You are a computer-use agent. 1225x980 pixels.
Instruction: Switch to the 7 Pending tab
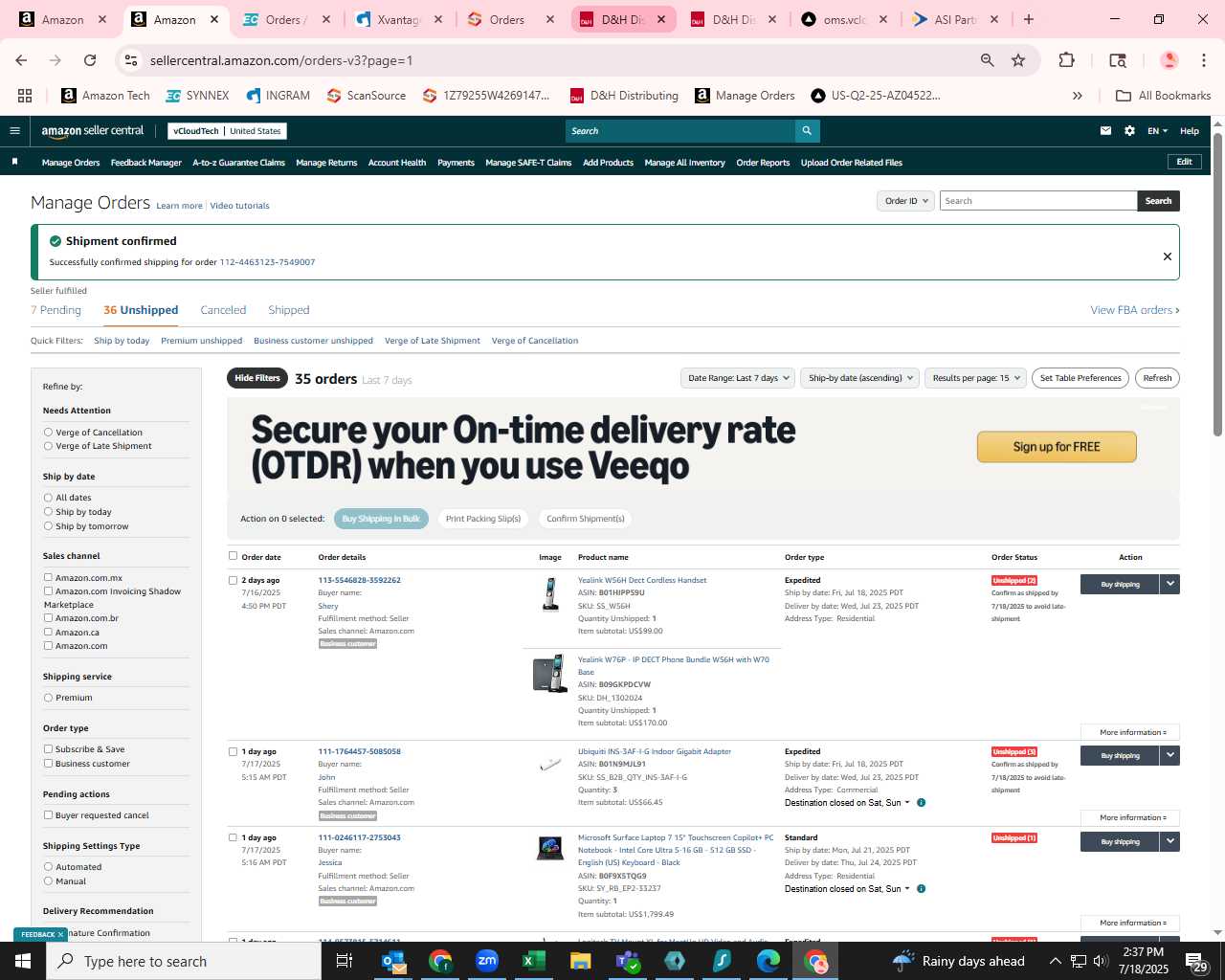click(56, 310)
